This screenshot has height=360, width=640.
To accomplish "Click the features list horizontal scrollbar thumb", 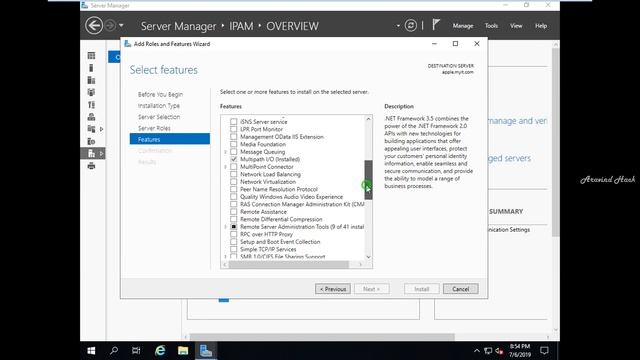I will (x=289, y=264).
